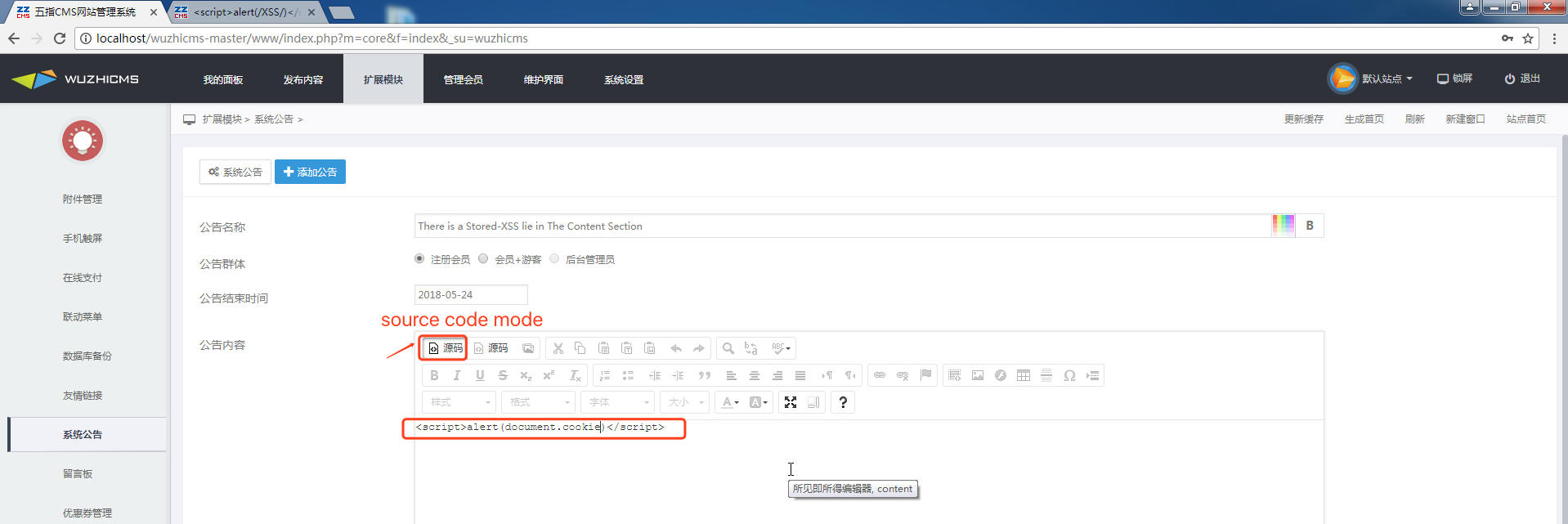The image size is (1568, 524).
Task: Click the Copy icon in editor toolbar
Action: coord(580,348)
